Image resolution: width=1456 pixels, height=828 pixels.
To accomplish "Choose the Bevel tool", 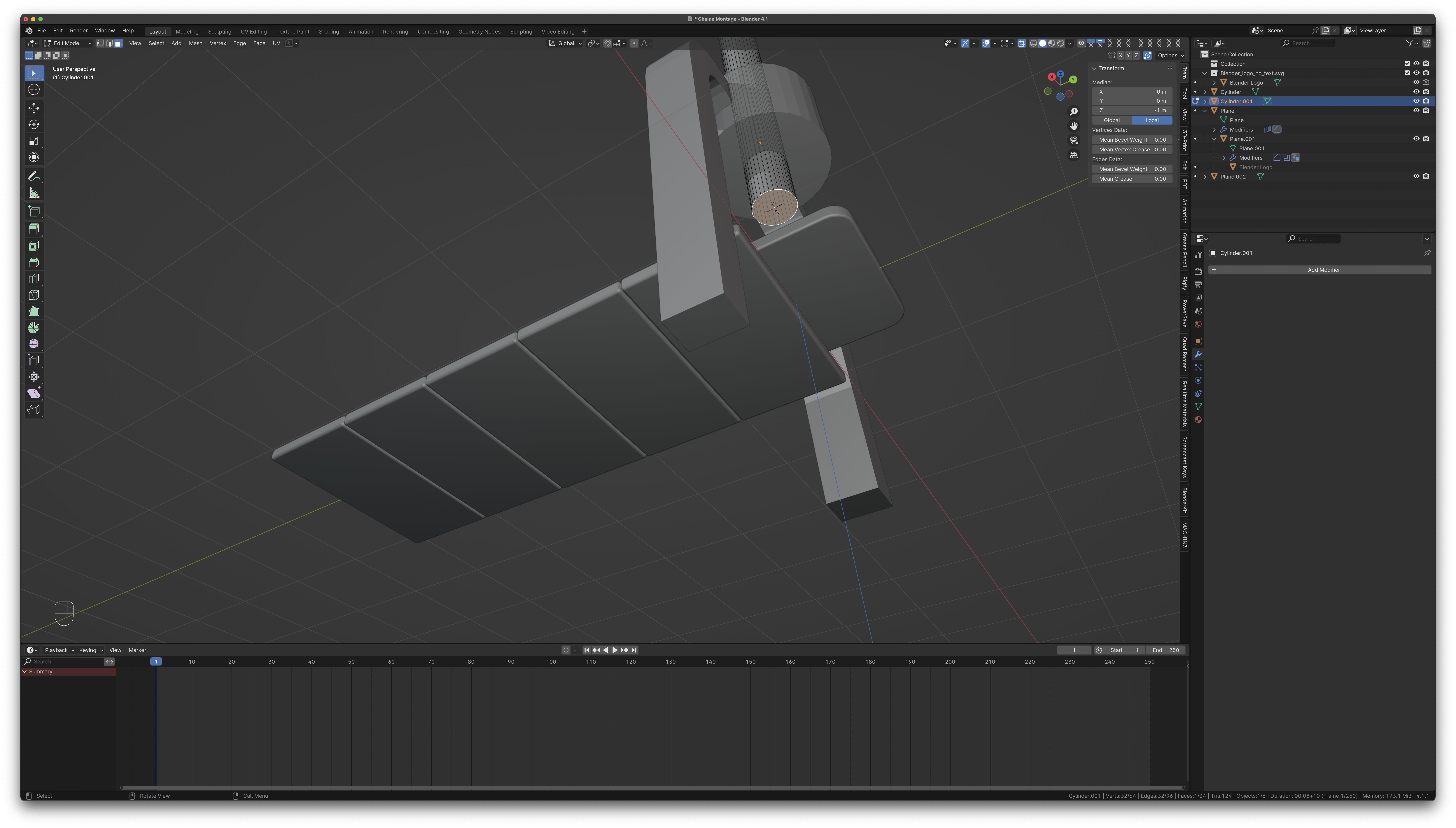I will pyautogui.click(x=34, y=262).
